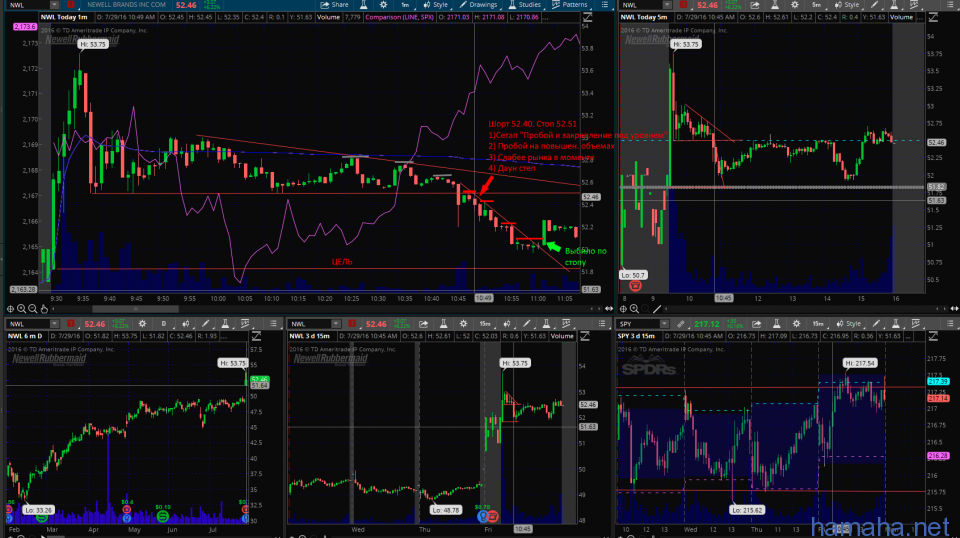Viewport: 960px width, 538px height.
Task: Open the Share menu in main chart
Action: point(335,5)
